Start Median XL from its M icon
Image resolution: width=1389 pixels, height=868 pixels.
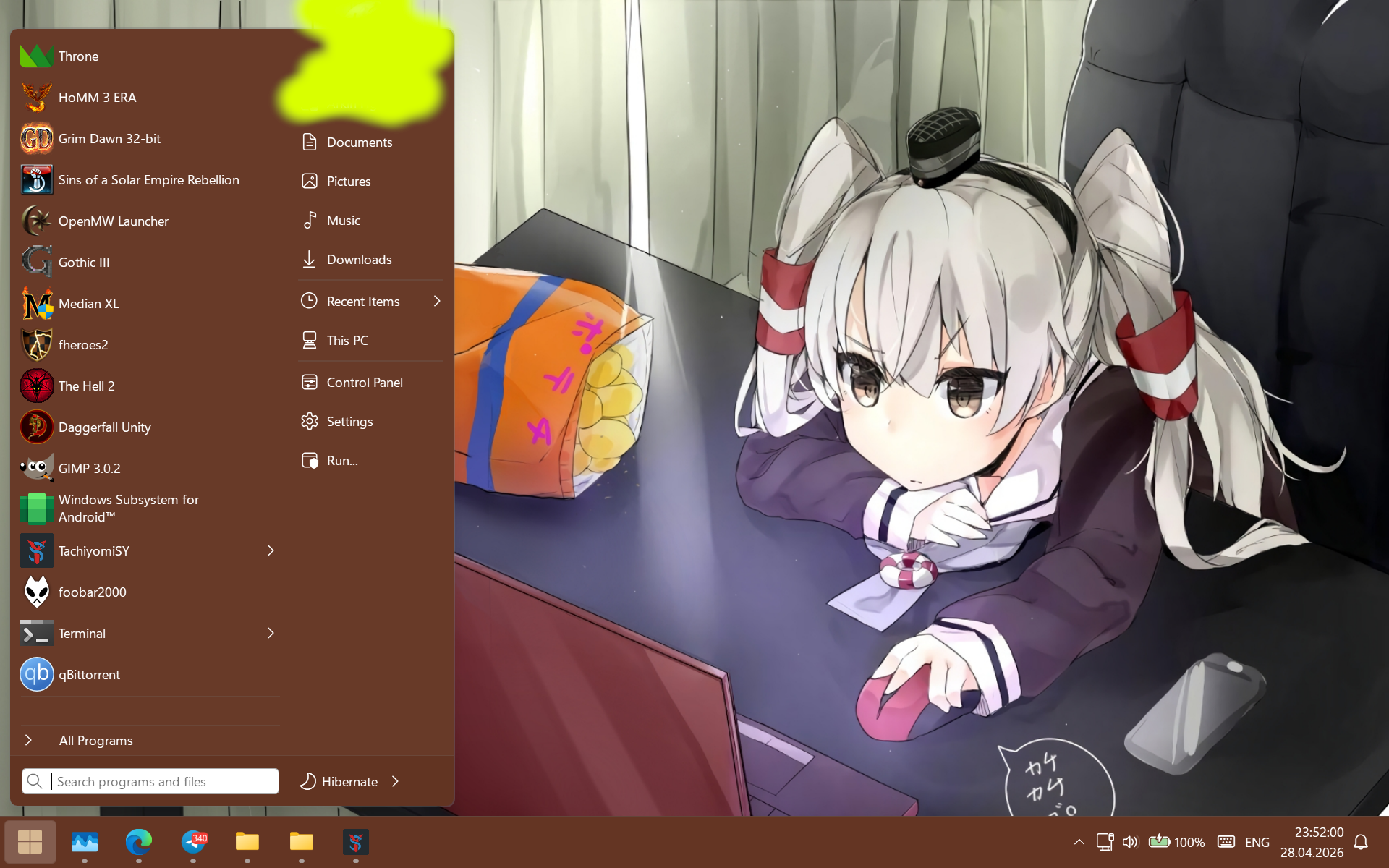click(36, 304)
